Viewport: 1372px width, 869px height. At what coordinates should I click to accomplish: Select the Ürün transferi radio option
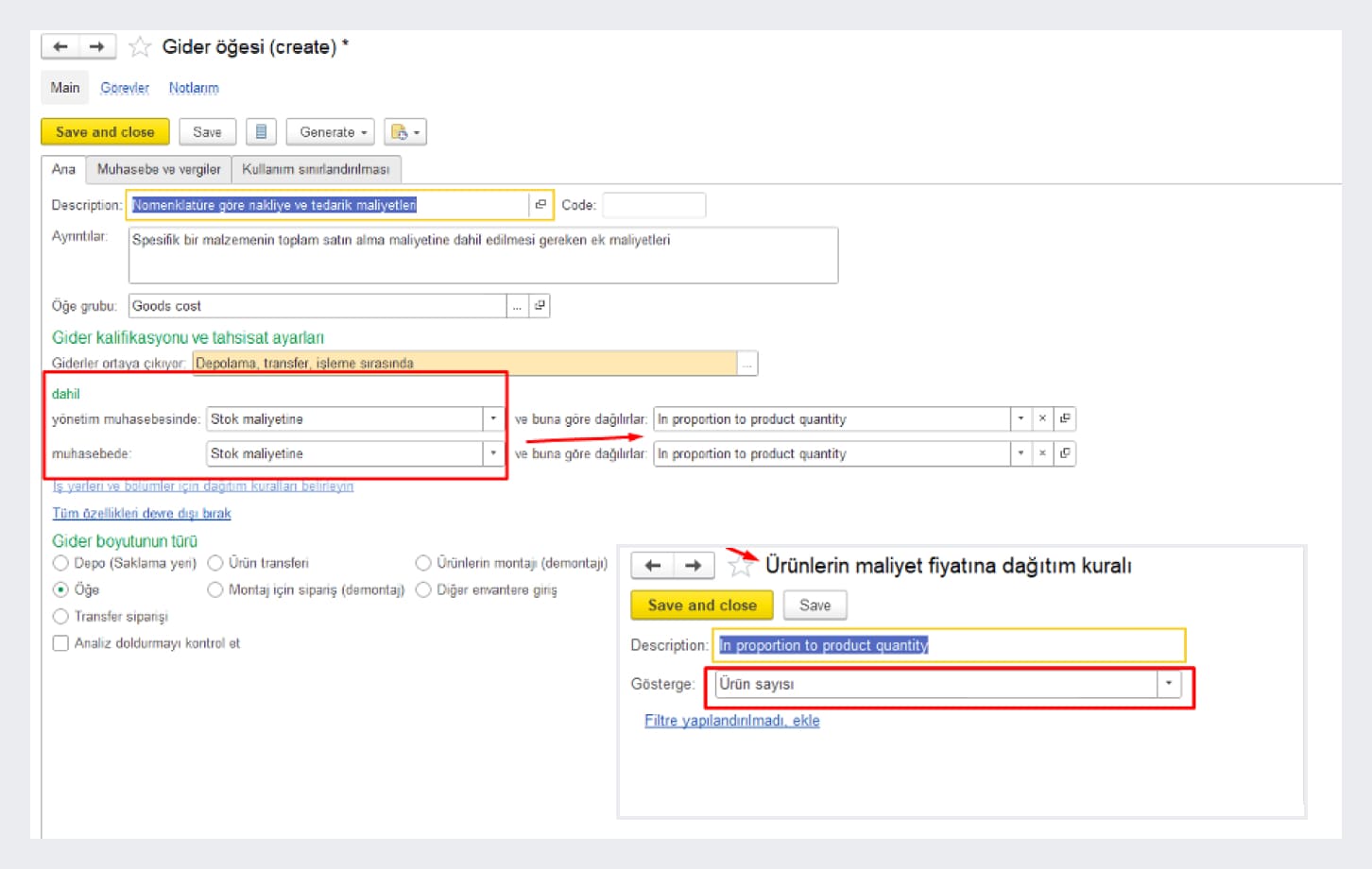215,563
